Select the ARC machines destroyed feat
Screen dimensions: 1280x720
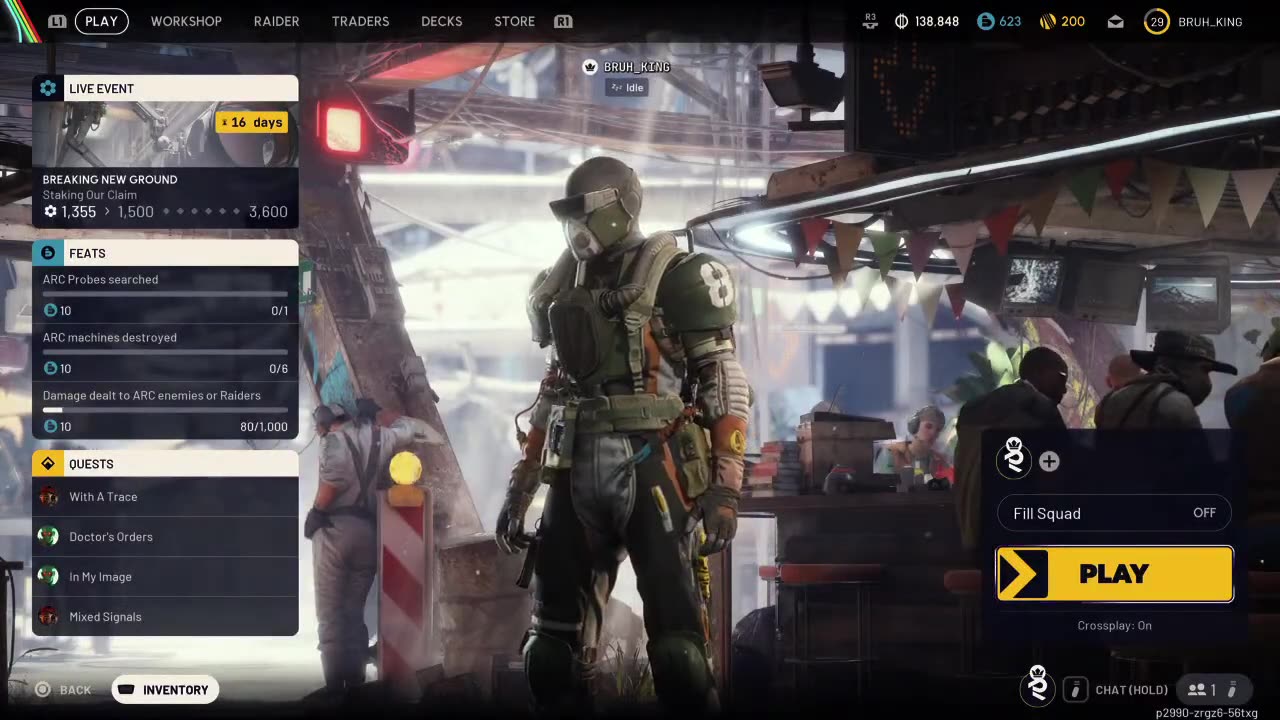click(165, 353)
